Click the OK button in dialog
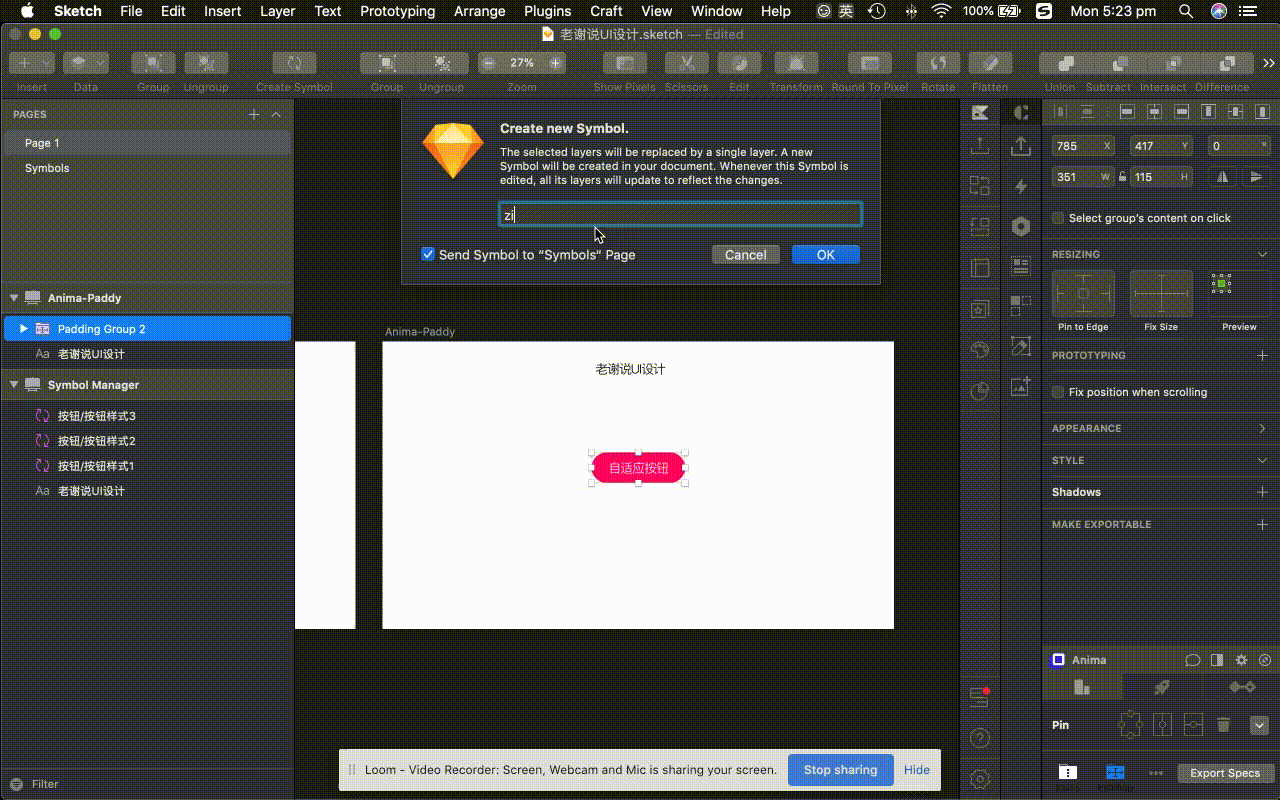 pos(826,255)
